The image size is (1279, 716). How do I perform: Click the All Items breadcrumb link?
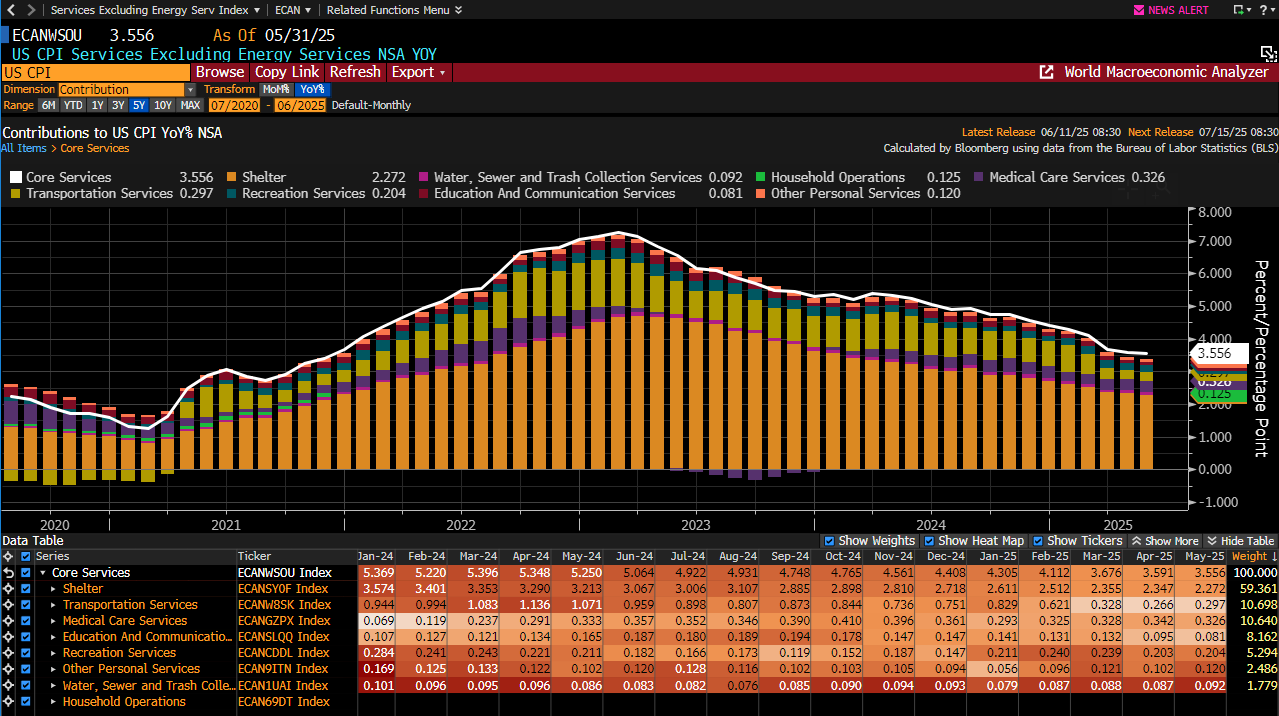23,148
